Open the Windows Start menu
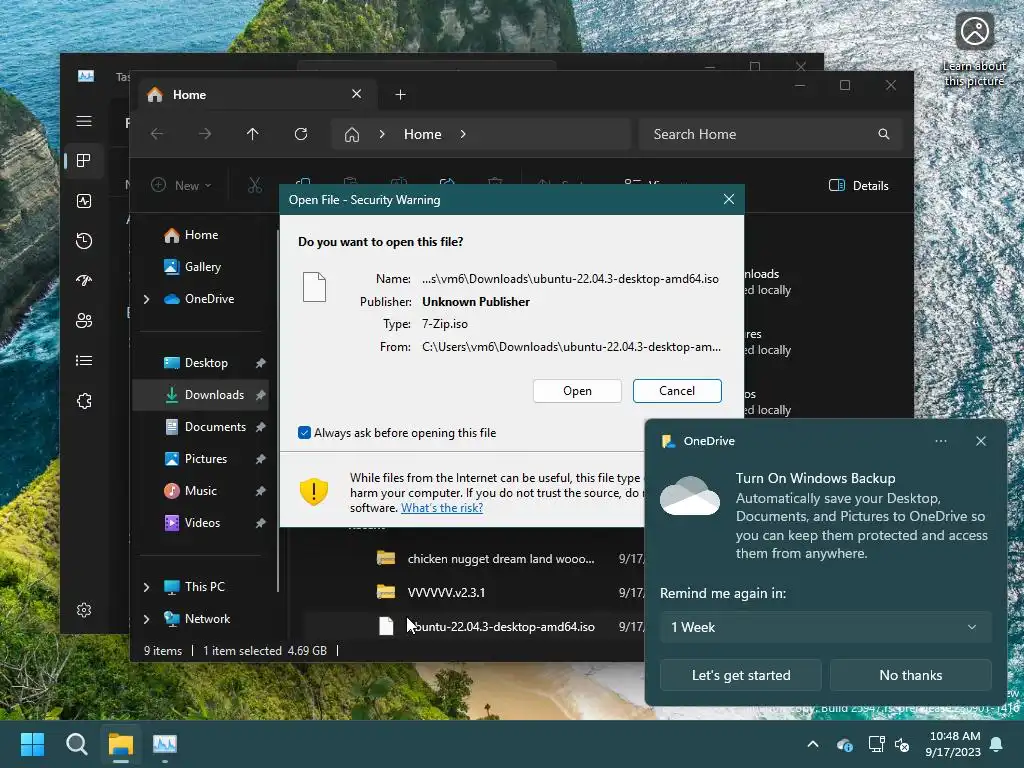Image resolution: width=1024 pixels, height=768 pixels. [33, 744]
